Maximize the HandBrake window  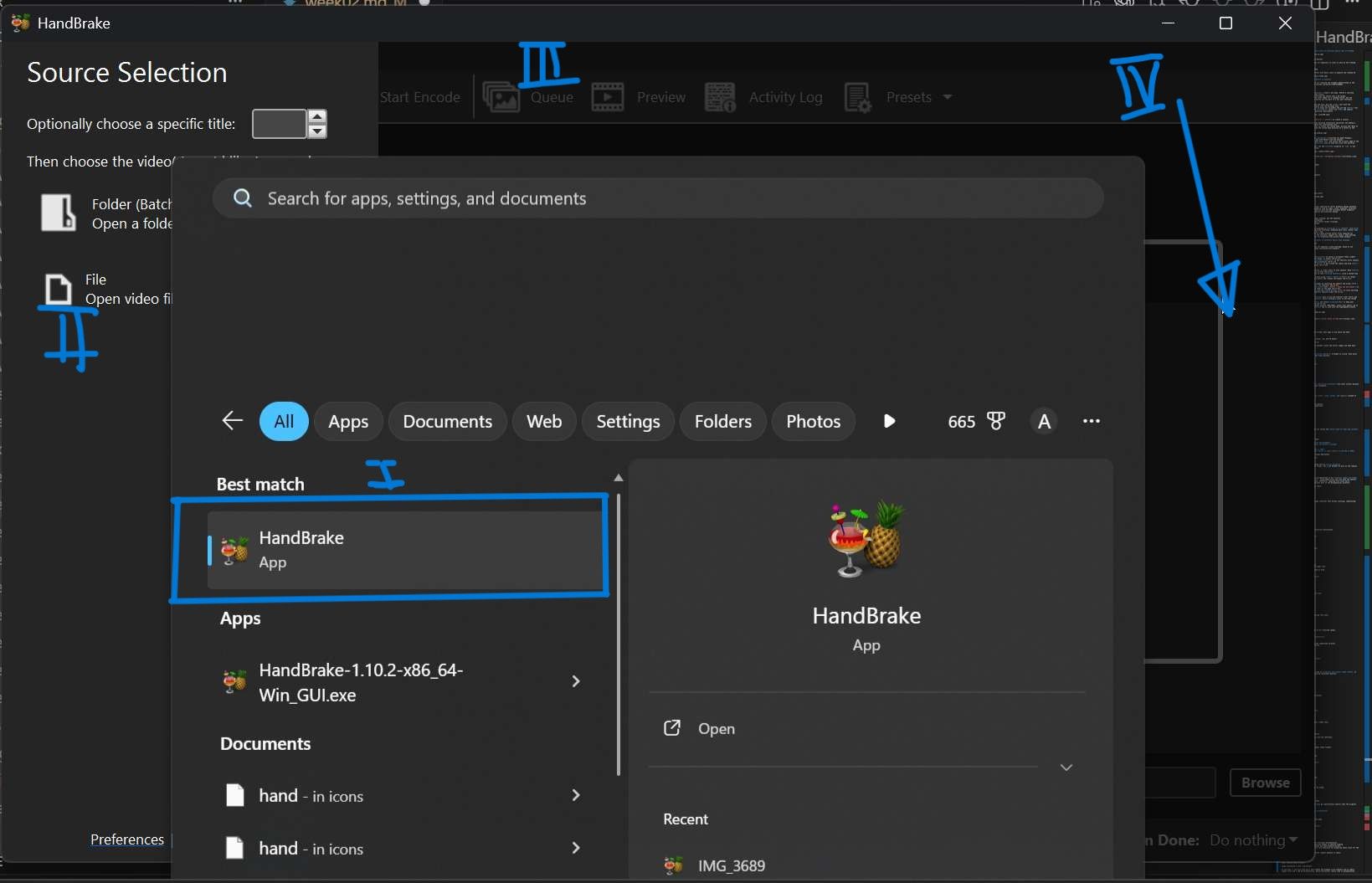(1226, 23)
